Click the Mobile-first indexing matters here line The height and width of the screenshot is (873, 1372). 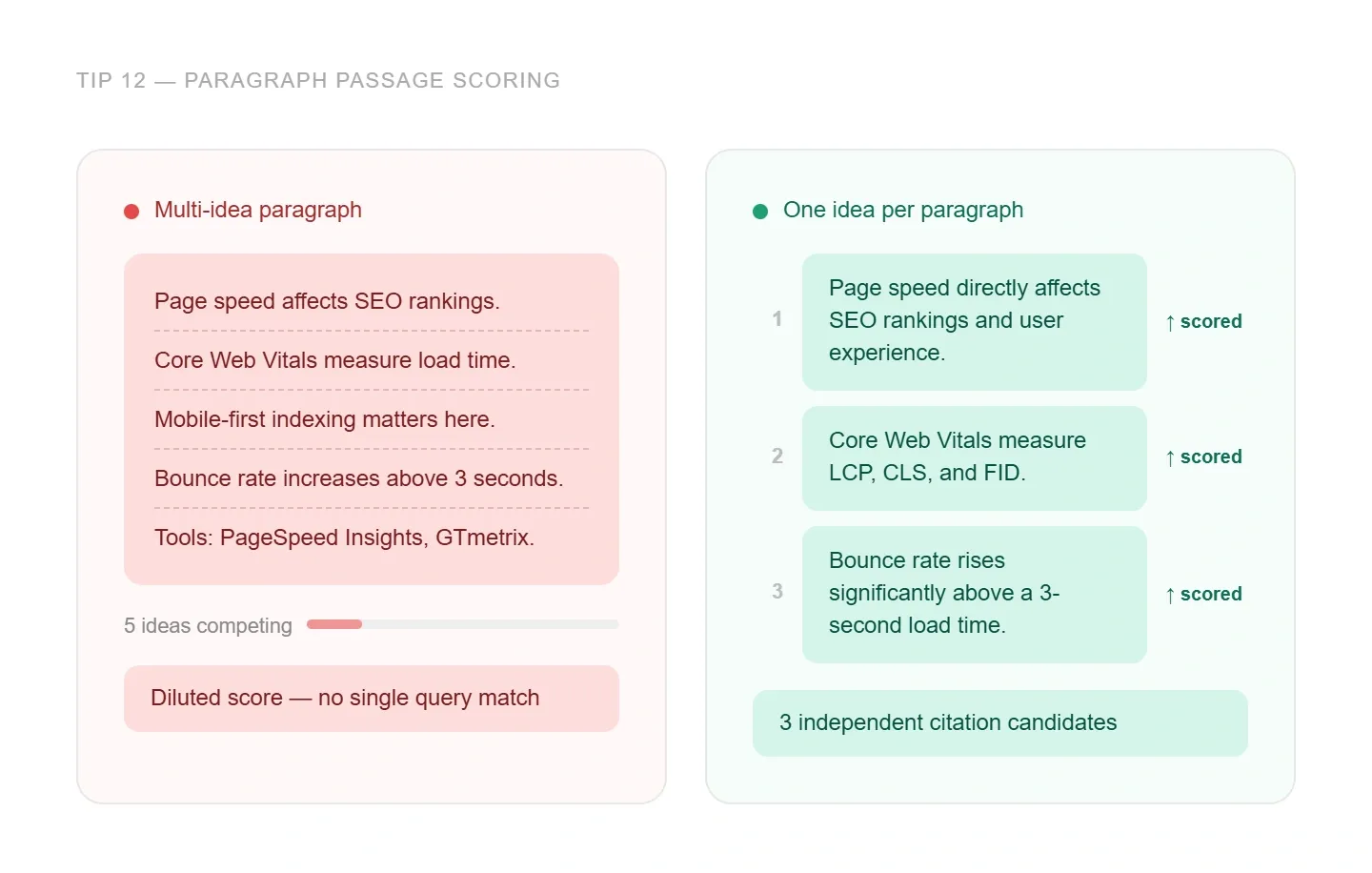[x=325, y=419]
